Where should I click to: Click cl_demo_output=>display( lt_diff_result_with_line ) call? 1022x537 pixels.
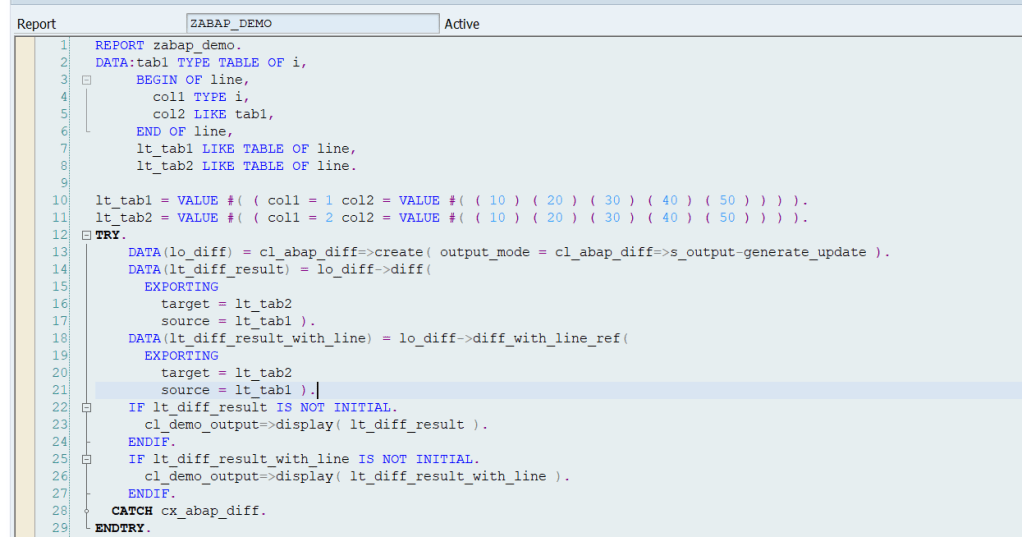pyautogui.click(x=357, y=476)
